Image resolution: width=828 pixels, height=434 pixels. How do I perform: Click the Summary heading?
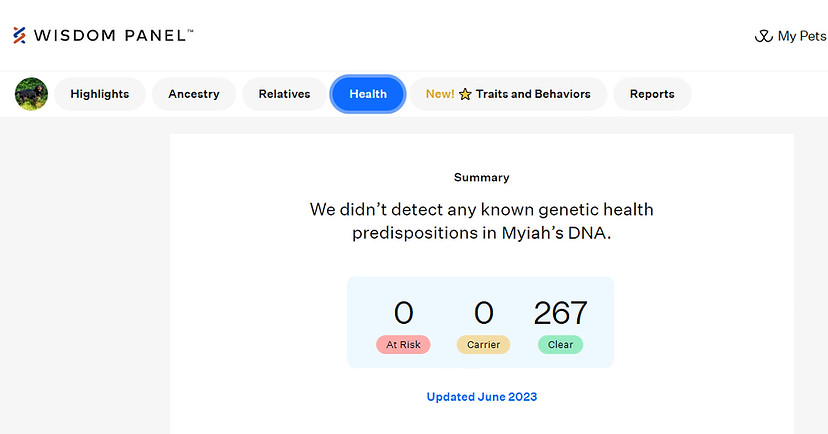pyautogui.click(x=482, y=177)
